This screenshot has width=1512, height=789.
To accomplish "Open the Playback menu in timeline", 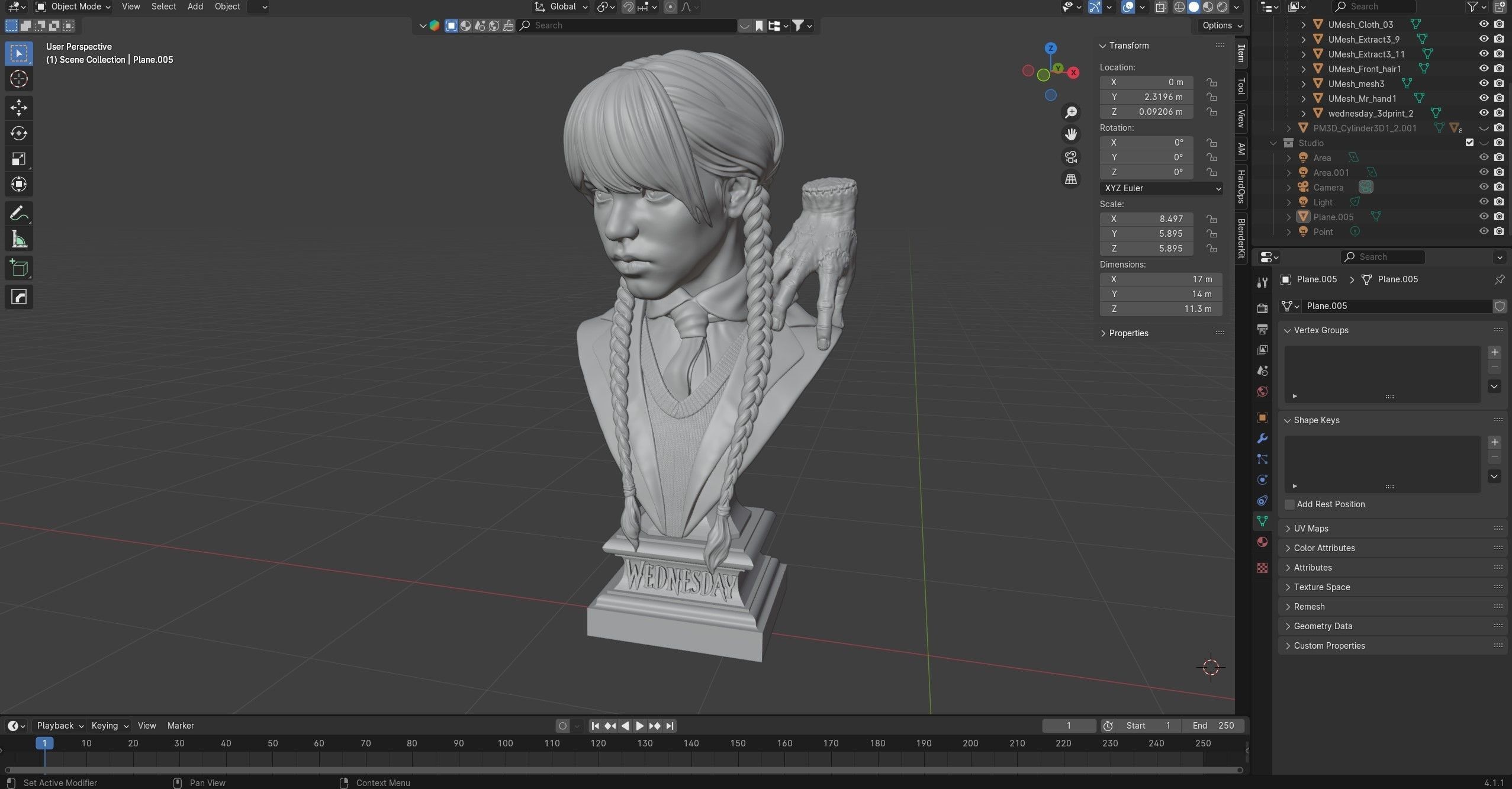I will click(x=60, y=726).
